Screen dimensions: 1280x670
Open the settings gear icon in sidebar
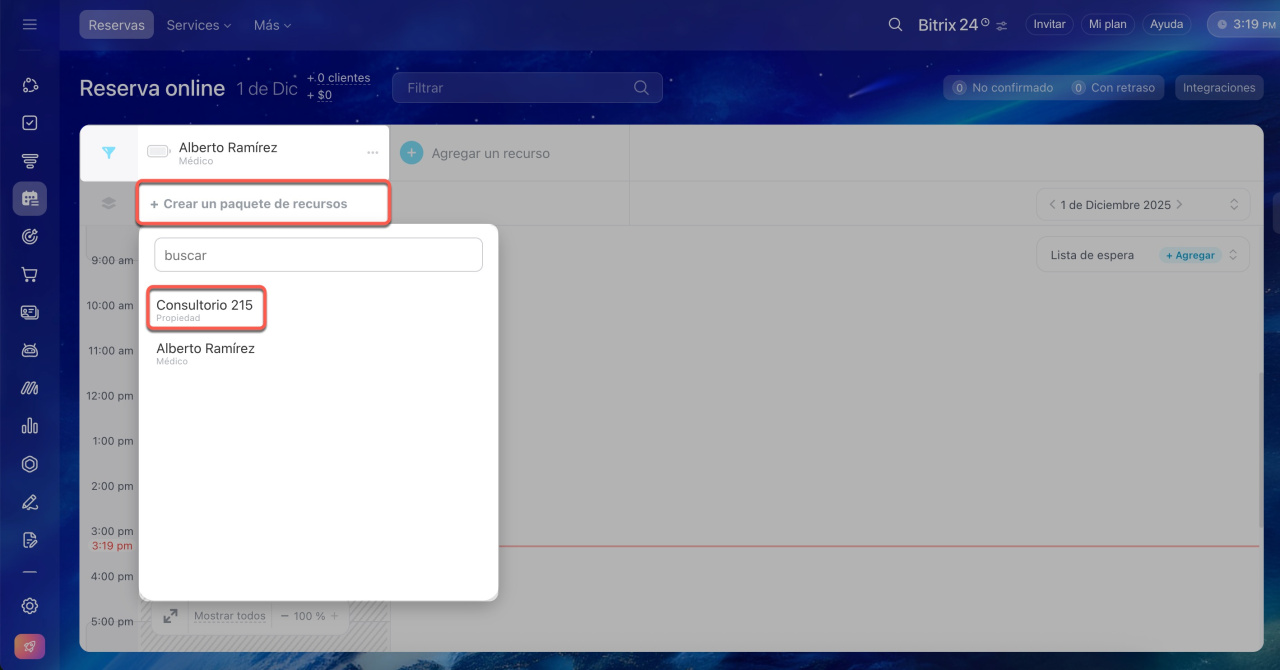(30, 606)
